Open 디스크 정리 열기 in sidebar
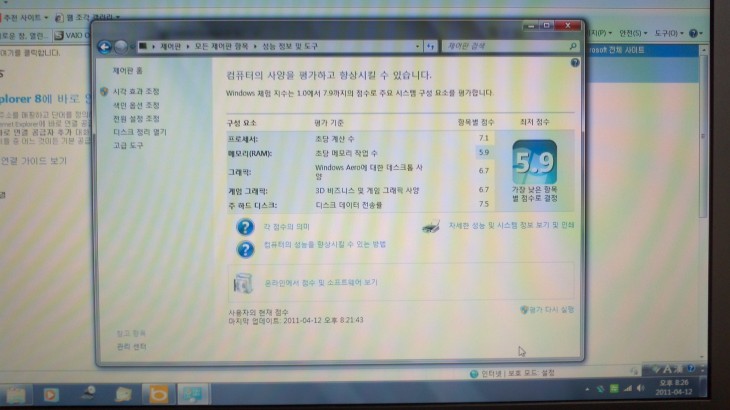 point(140,133)
